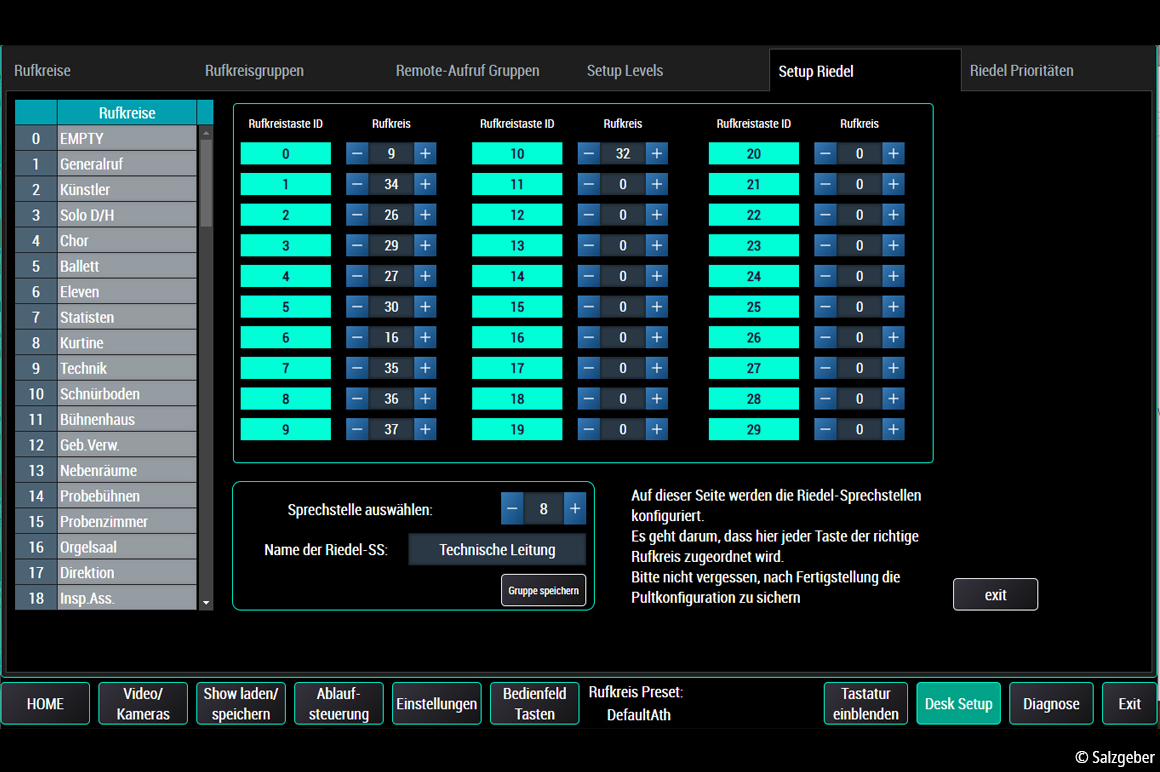Decrease Rufkreis for Rufkreistaste ID 0
The image size is (1160, 772).
coord(357,154)
